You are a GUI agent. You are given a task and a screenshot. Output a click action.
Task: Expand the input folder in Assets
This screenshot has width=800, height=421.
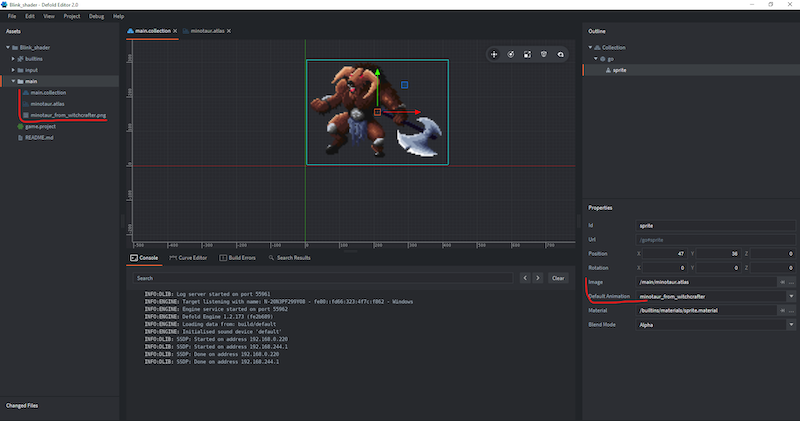pyautogui.click(x=14, y=70)
